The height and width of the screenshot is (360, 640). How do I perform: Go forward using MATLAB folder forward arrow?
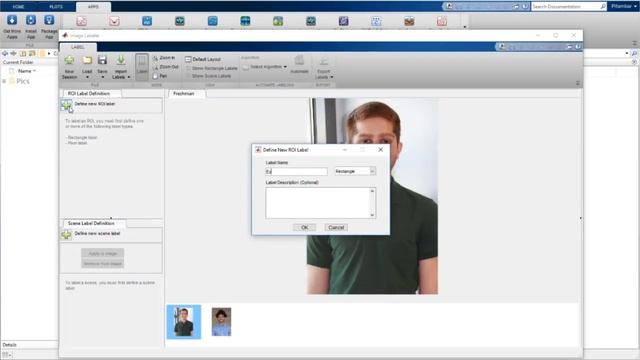point(13,53)
